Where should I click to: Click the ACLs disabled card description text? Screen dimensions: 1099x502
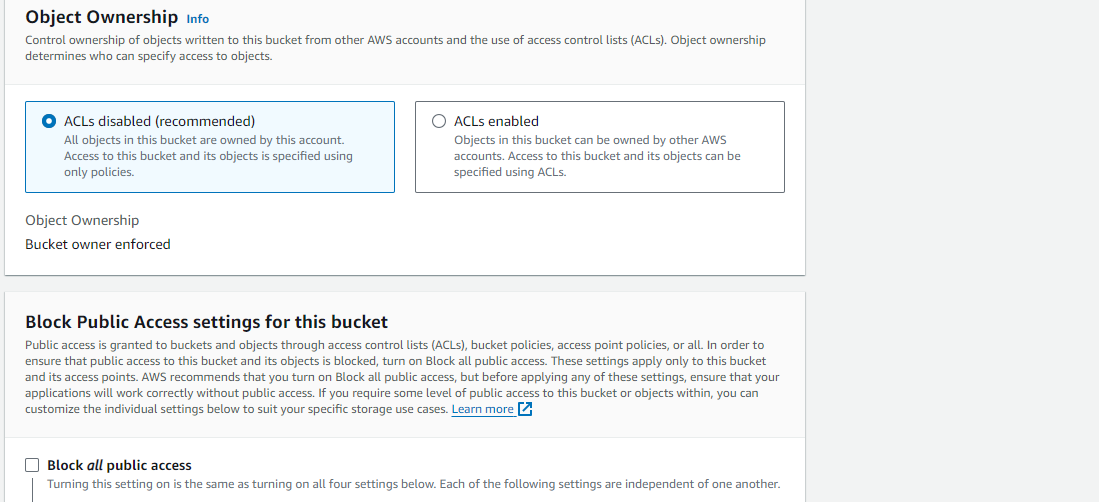[208, 156]
